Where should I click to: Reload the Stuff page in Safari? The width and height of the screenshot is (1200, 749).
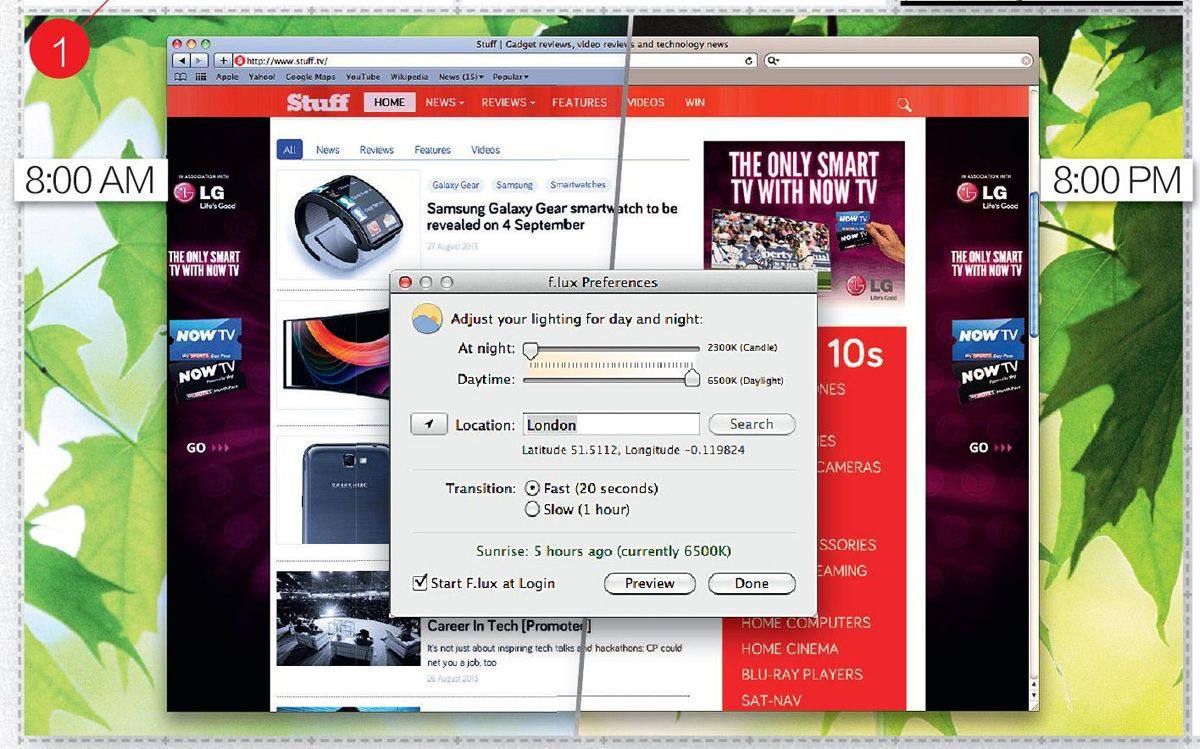click(x=749, y=61)
